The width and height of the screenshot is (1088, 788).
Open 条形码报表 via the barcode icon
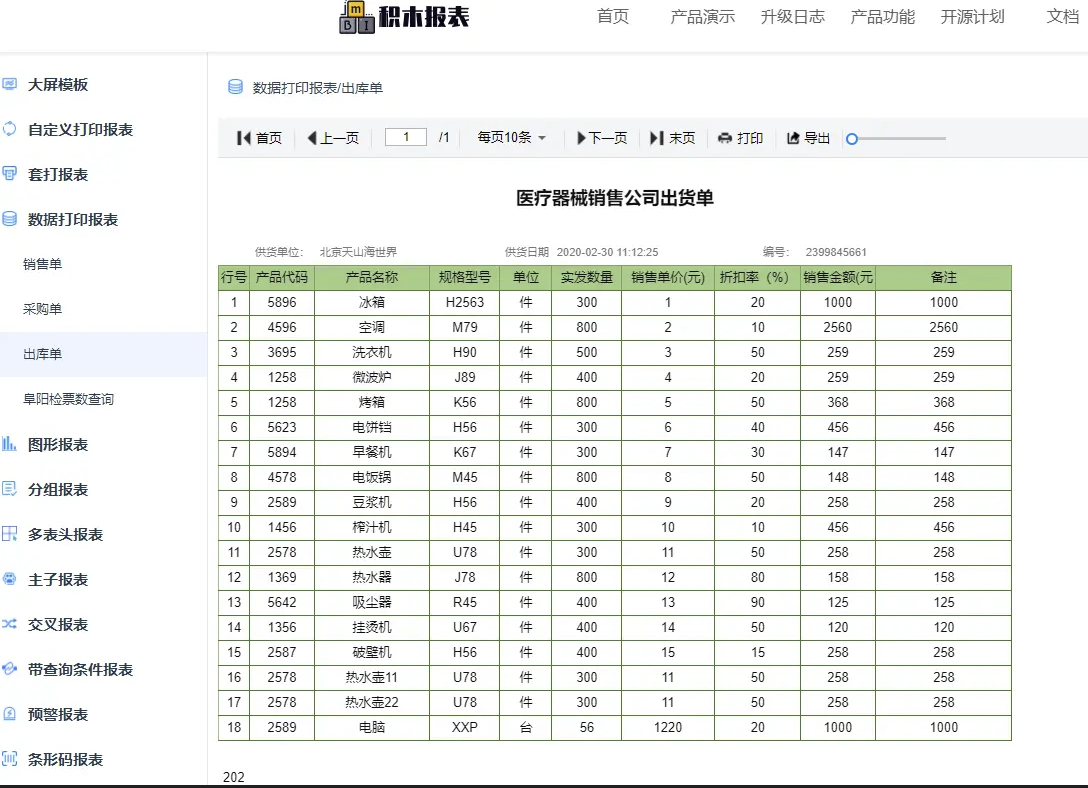click(11, 759)
